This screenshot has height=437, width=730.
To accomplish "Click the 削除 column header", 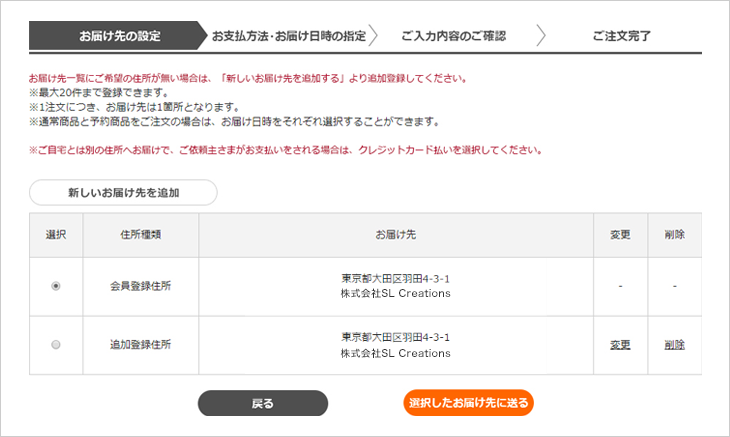I will tap(674, 235).
